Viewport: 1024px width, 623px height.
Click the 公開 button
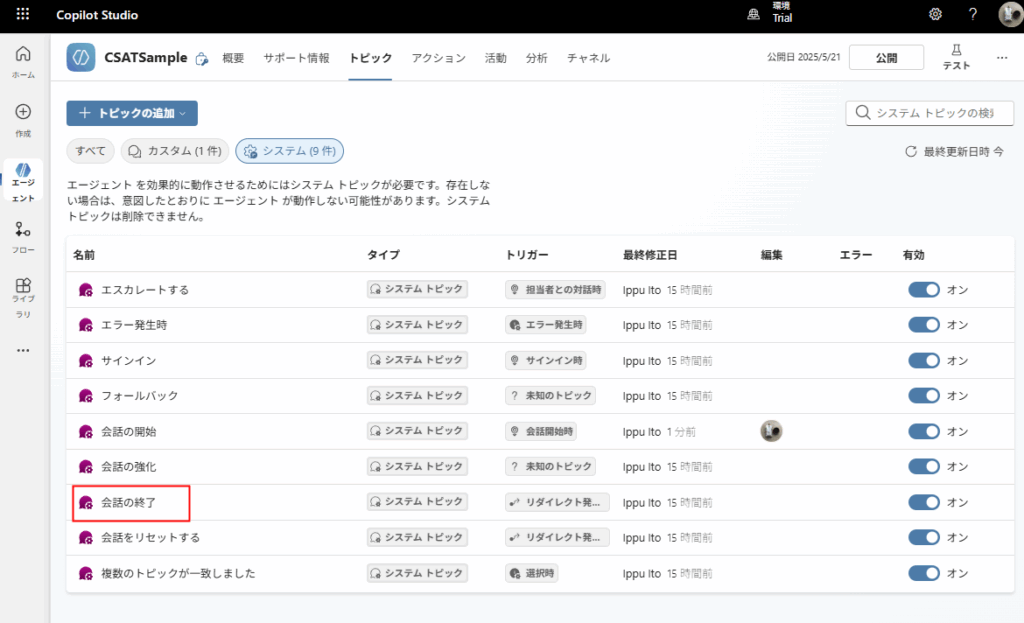pyautogui.click(x=886, y=57)
